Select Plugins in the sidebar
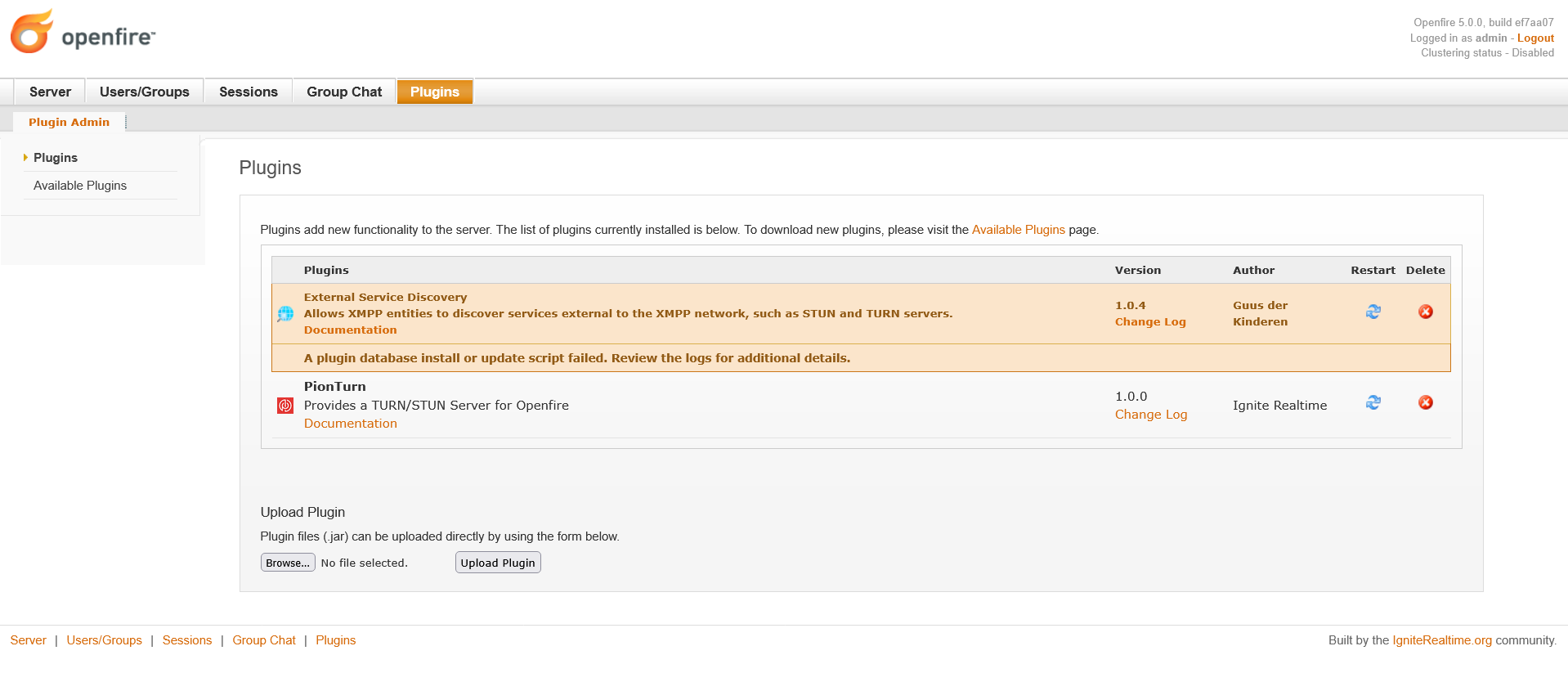 tap(56, 158)
